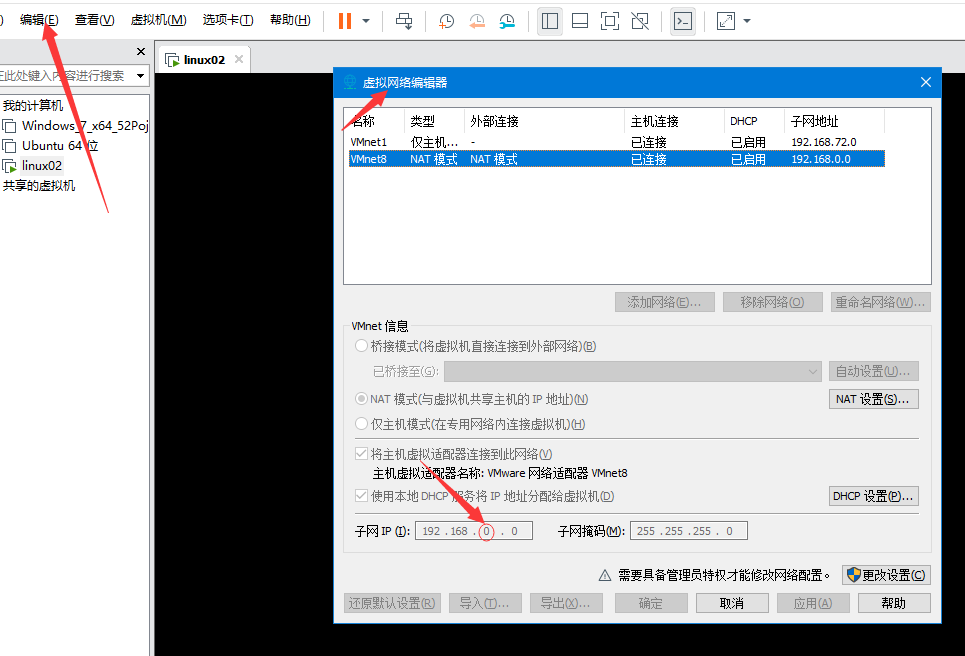The width and height of the screenshot is (965, 656).
Task: Click the 重命名网络(W)... button
Action: [x=880, y=302]
